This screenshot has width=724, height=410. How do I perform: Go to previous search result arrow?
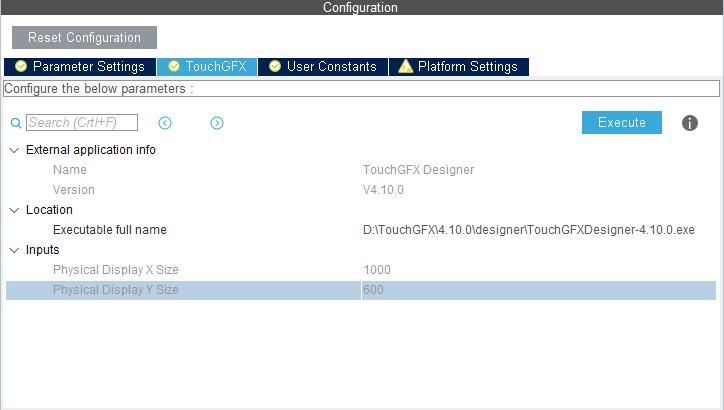click(165, 123)
